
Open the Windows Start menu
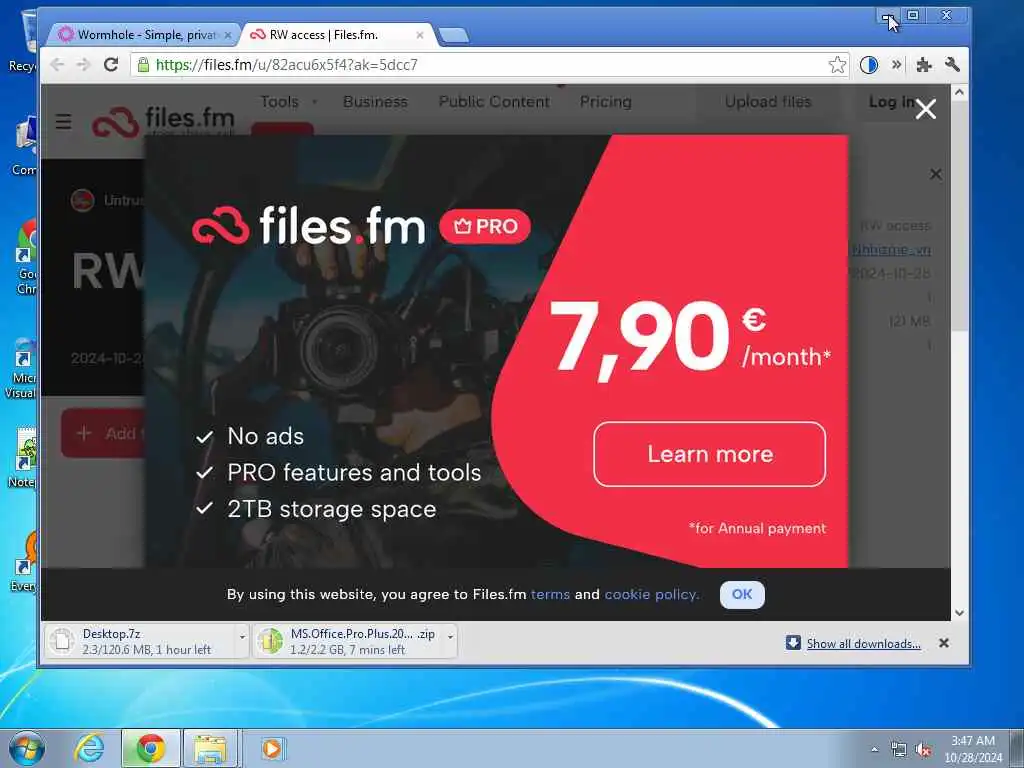pyautogui.click(x=27, y=748)
